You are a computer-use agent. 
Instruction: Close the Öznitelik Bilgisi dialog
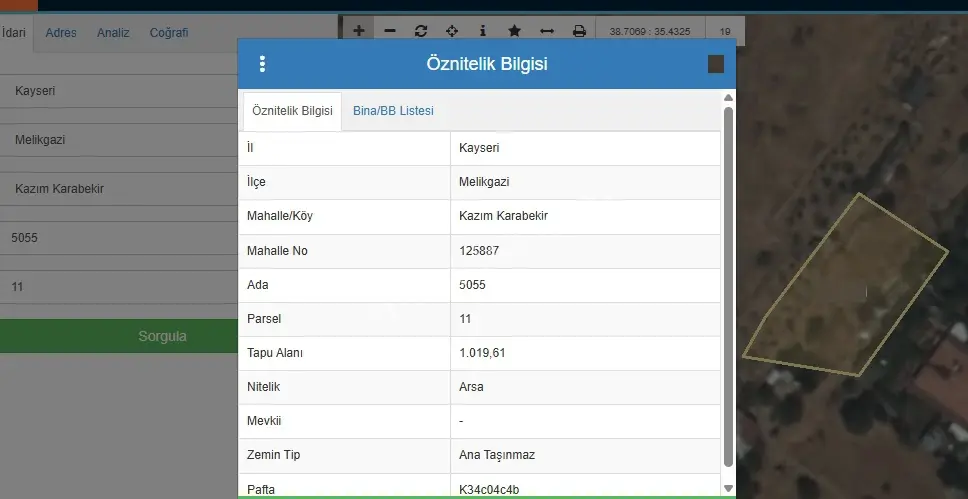716,64
